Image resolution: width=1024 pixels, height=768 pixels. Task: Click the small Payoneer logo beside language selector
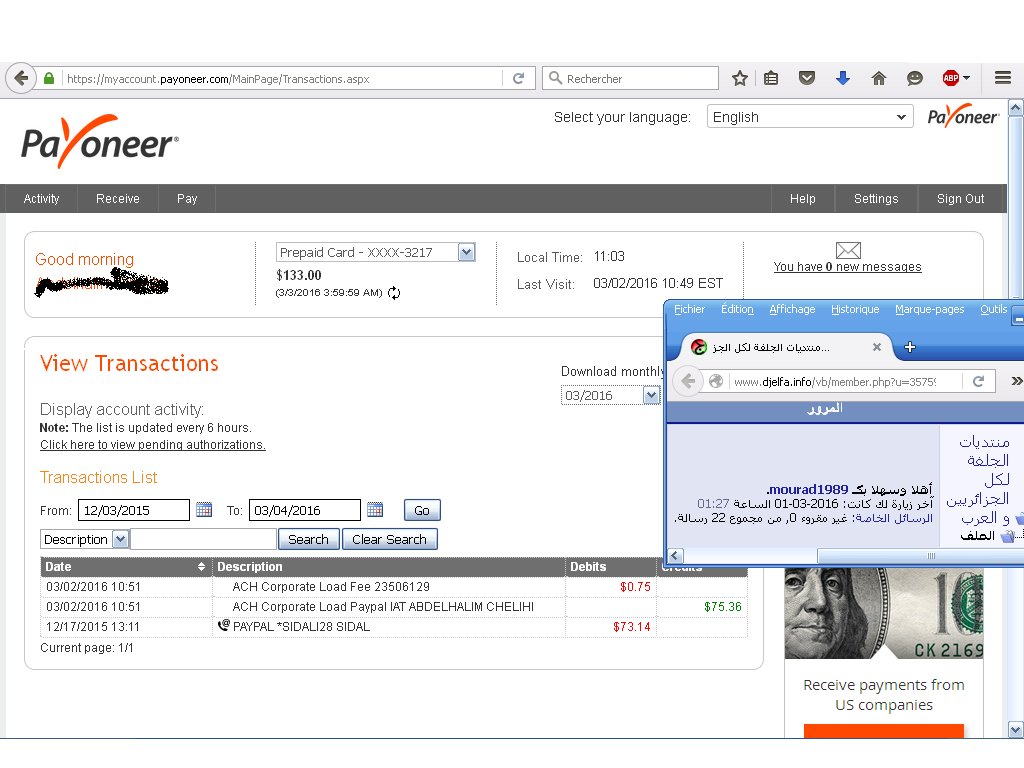click(963, 116)
